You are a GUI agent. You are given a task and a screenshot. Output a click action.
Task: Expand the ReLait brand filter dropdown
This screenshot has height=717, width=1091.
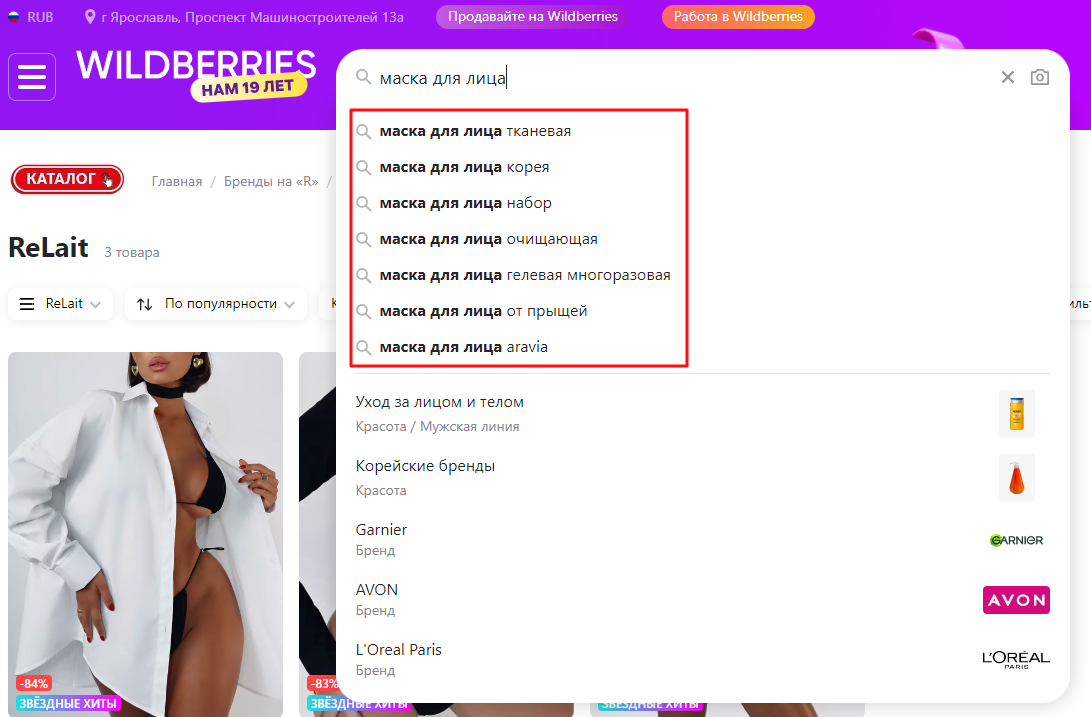(61, 304)
